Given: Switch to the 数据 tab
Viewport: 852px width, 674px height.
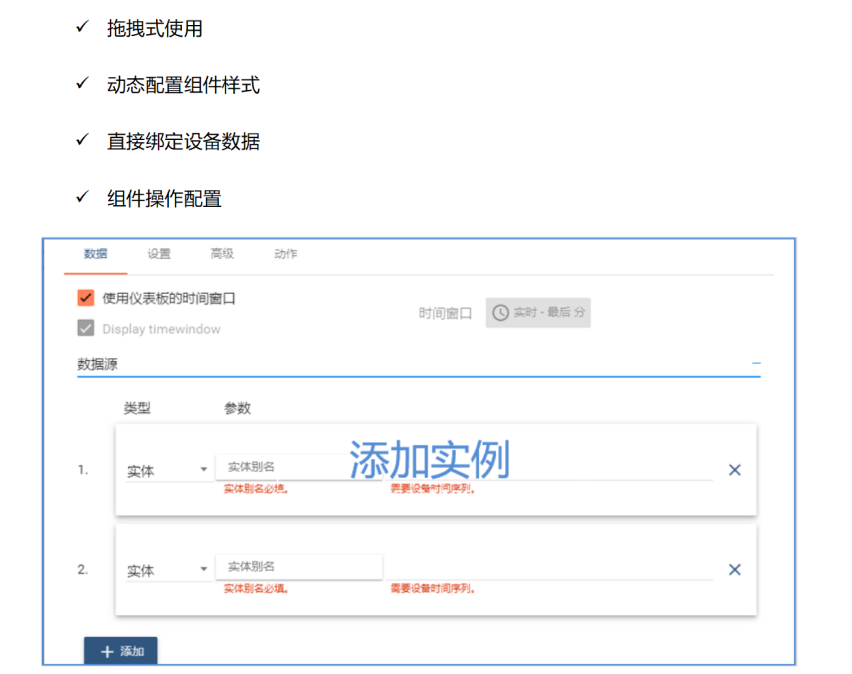Looking at the screenshot, I should (96, 254).
